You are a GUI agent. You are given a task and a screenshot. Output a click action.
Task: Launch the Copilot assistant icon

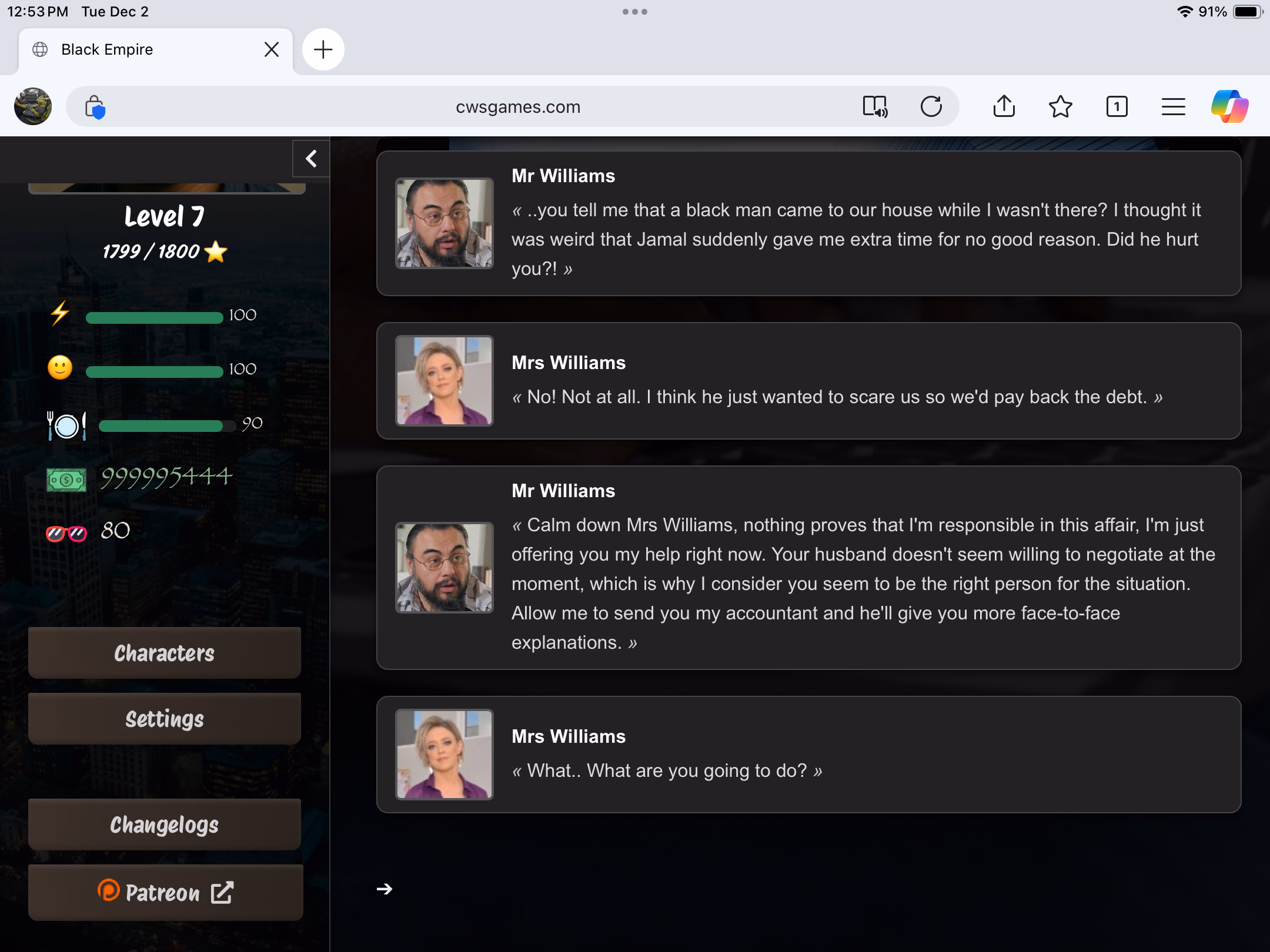(x=1229, y=107)
